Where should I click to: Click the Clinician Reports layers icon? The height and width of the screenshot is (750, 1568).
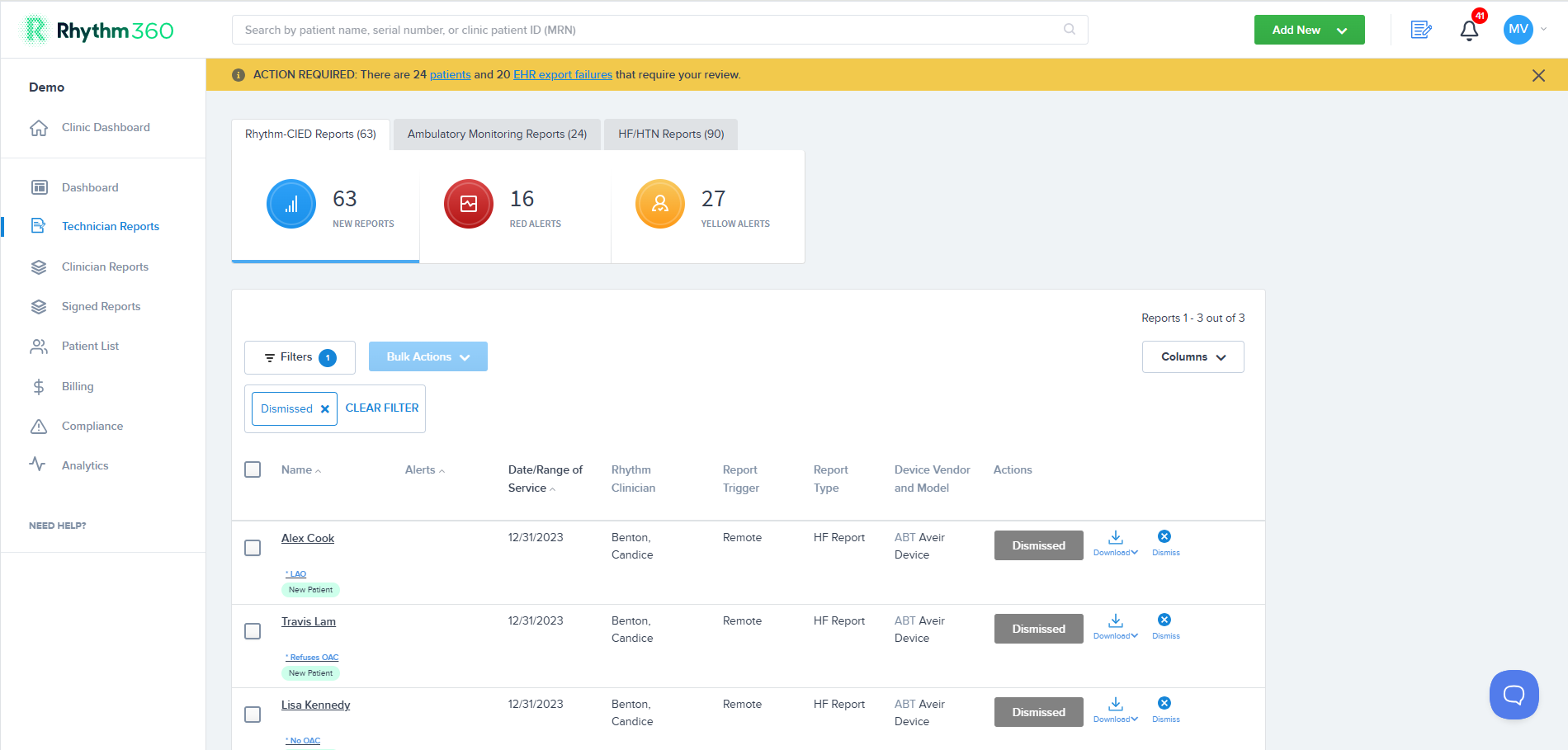(x=39, y=267)
